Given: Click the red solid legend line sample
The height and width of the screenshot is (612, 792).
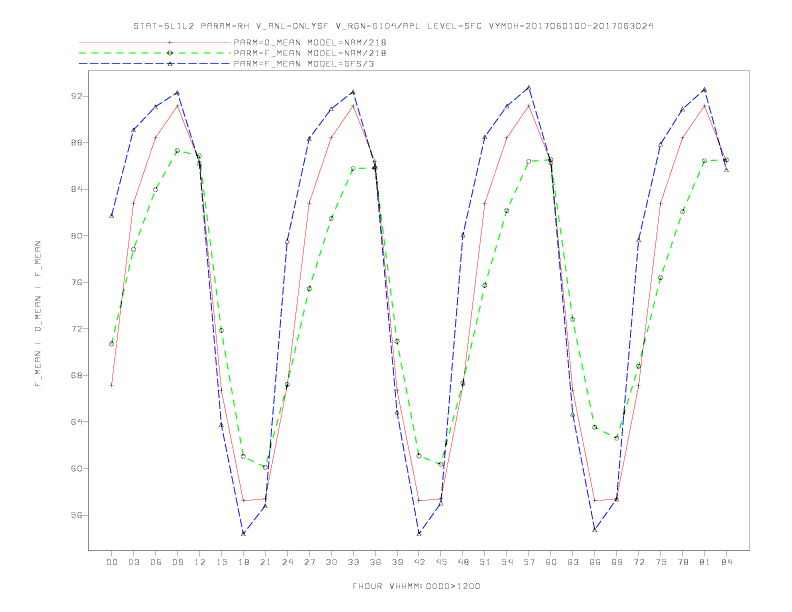Looking at the screenshot, I should (155, 42).
